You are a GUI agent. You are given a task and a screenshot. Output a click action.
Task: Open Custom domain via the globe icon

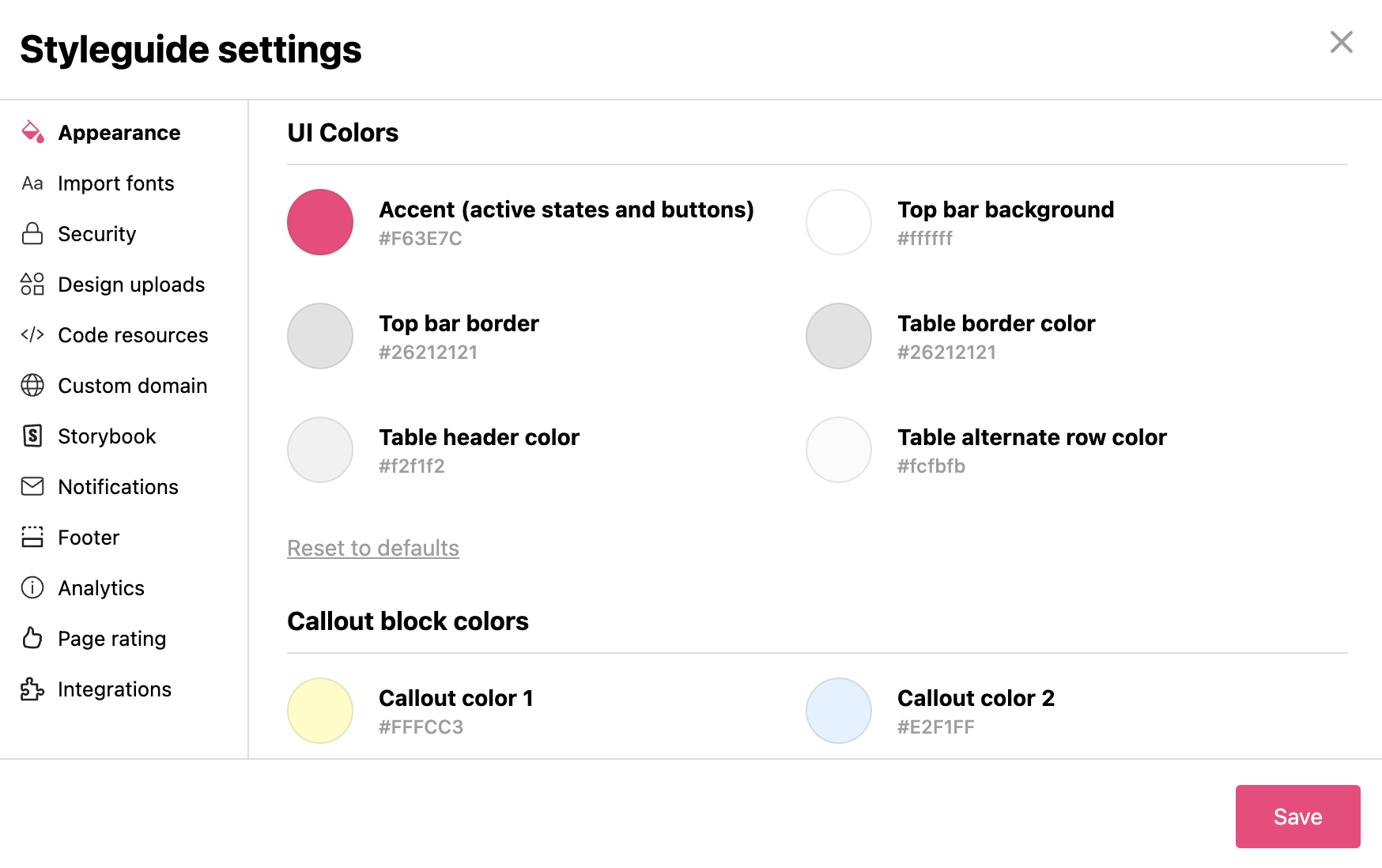pos(32,386)
